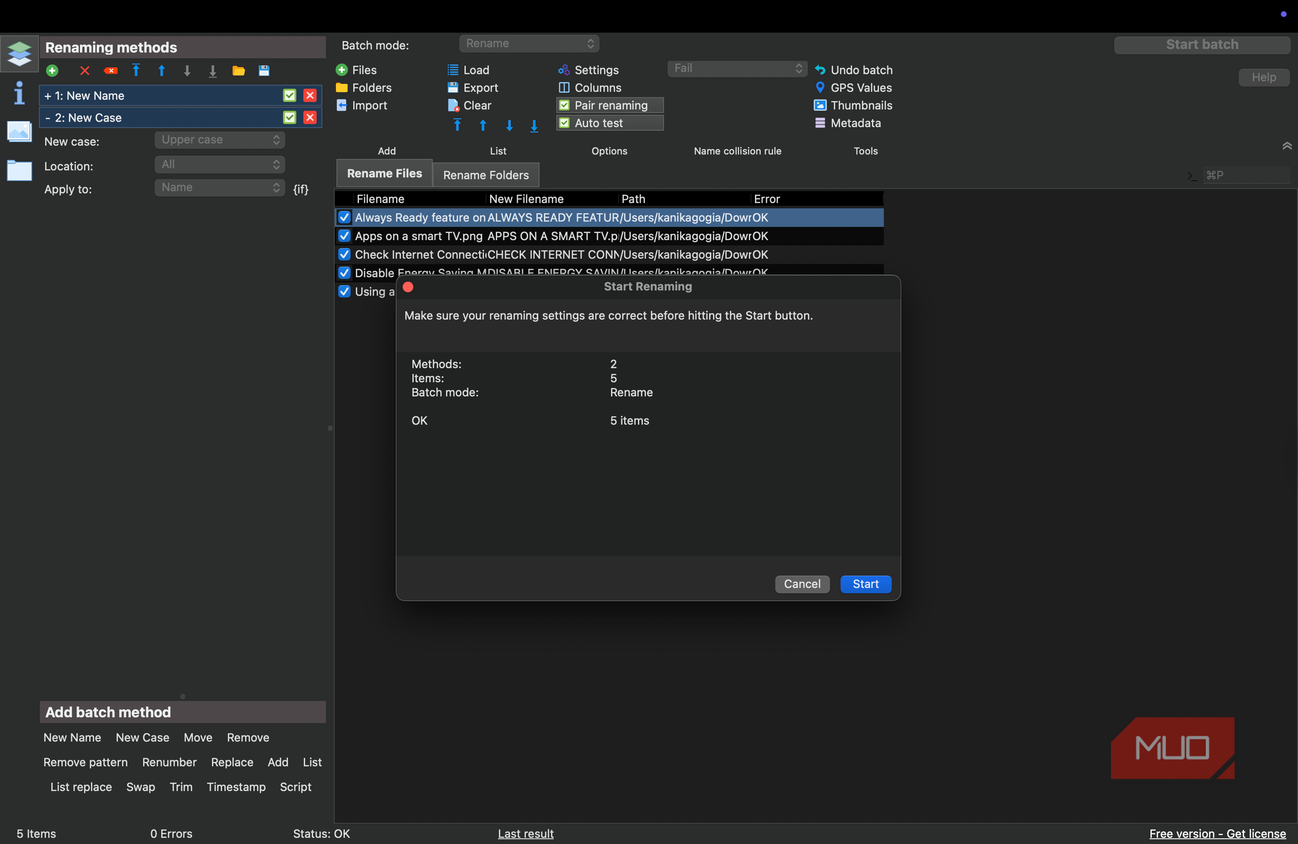The width and height of the screenshot is (1298, 844).
Task: Click the grey move method down arrow
Action: (187, 71)
